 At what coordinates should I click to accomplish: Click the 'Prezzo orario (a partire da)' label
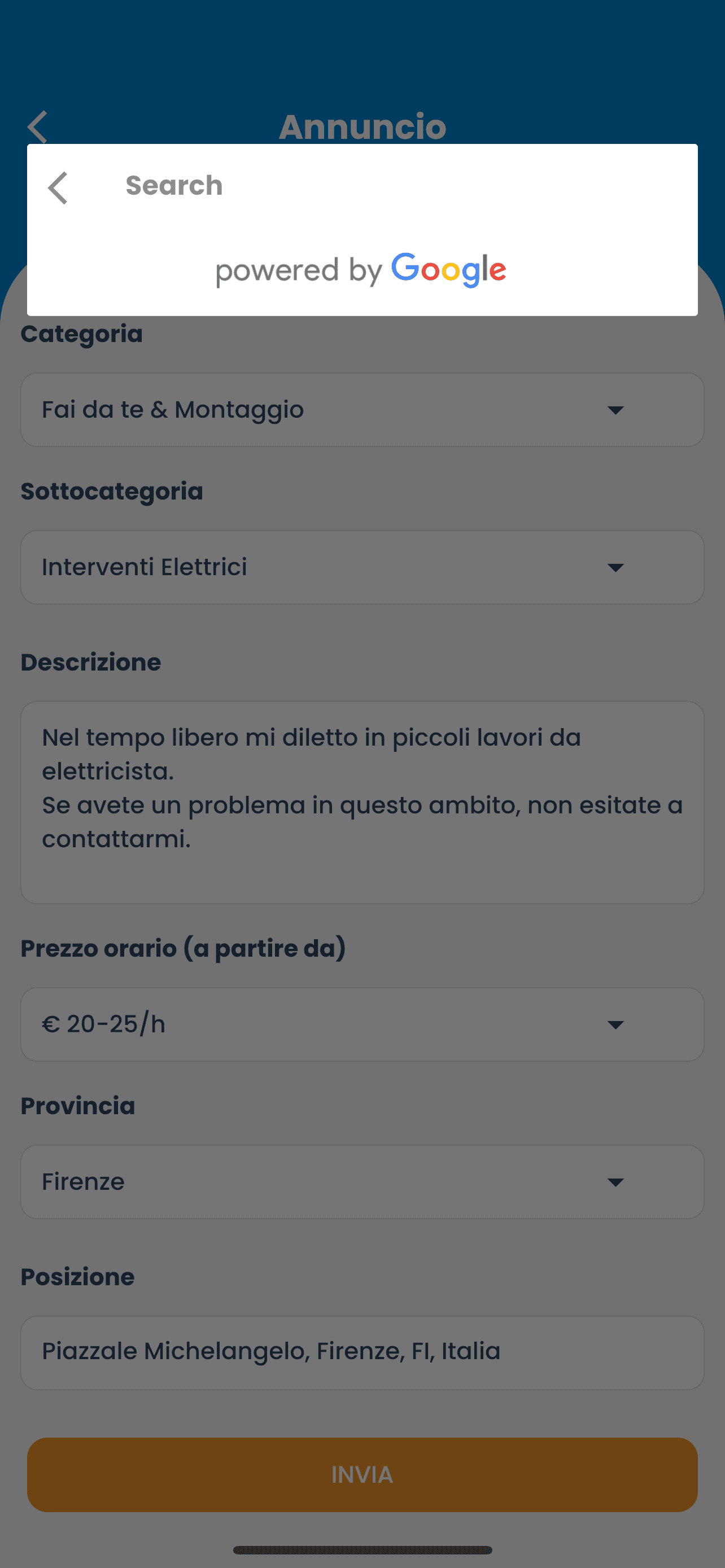point(184,948)
